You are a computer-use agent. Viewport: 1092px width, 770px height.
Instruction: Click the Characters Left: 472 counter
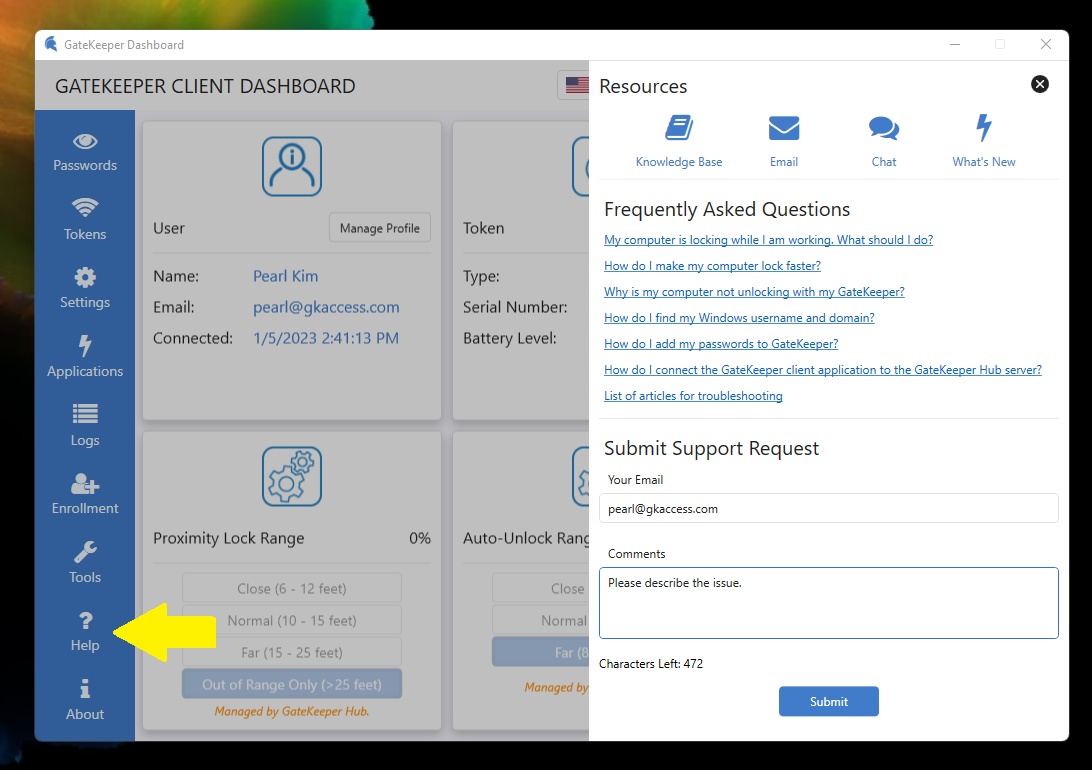click(650, 663)
